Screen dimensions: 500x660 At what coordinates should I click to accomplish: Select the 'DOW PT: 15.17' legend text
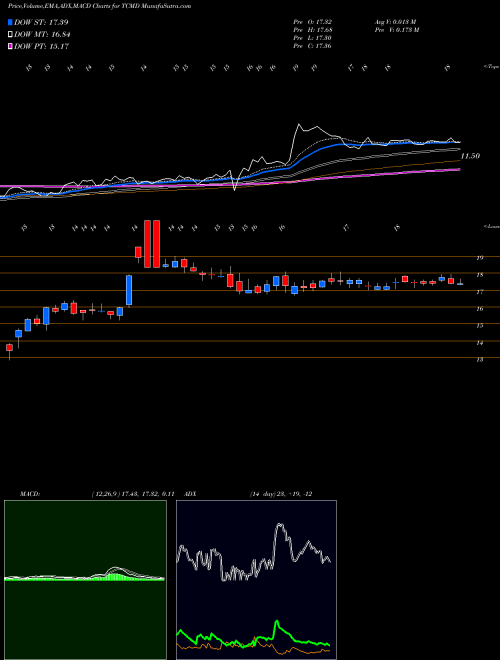[x=41, y=47]
